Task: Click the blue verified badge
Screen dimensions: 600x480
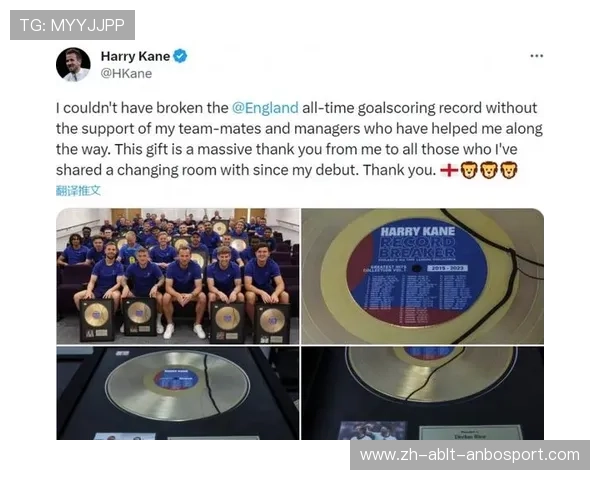Action: click(x=180, y=56)
